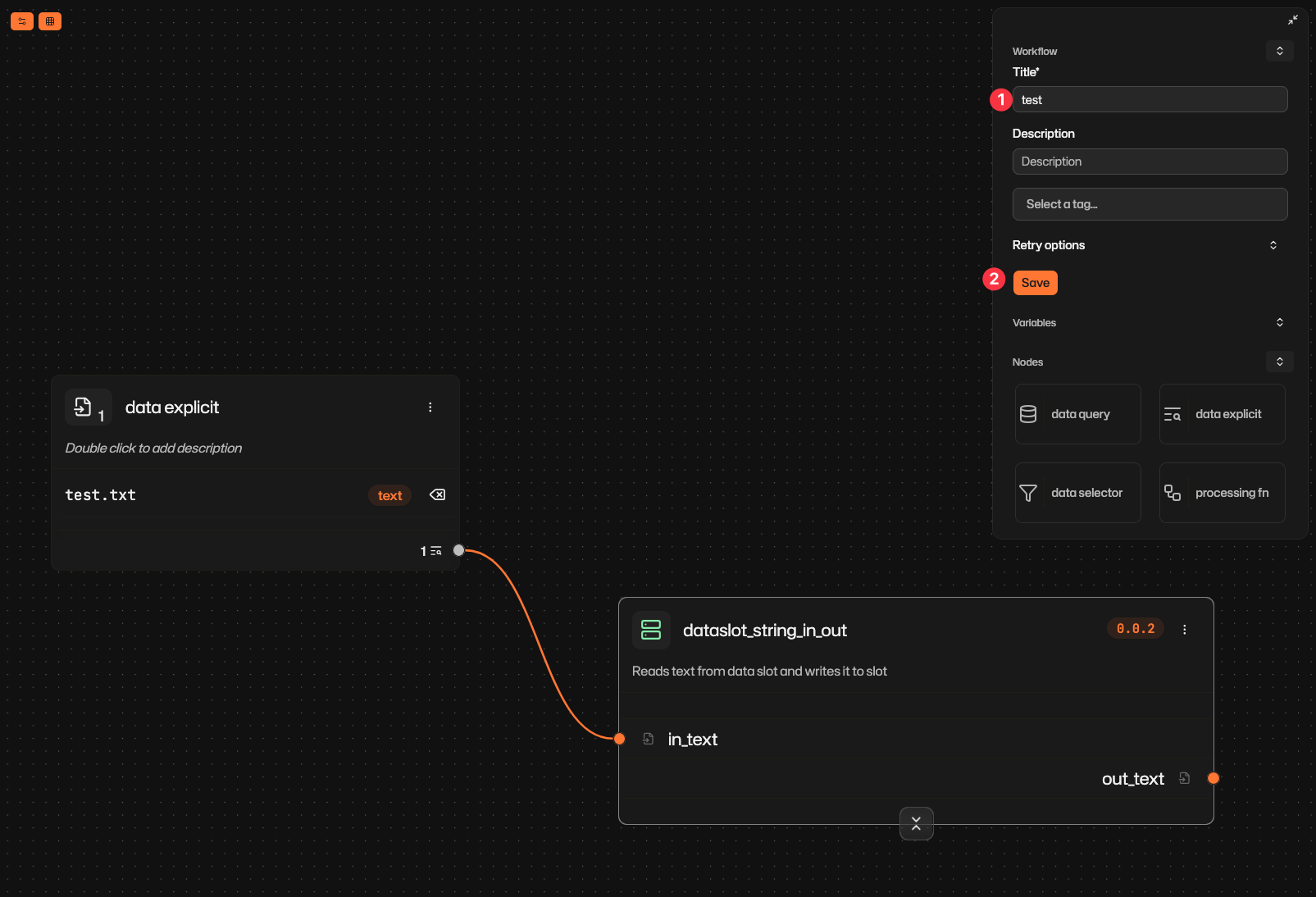Click the text type badge on test.txt

(389, 494)
